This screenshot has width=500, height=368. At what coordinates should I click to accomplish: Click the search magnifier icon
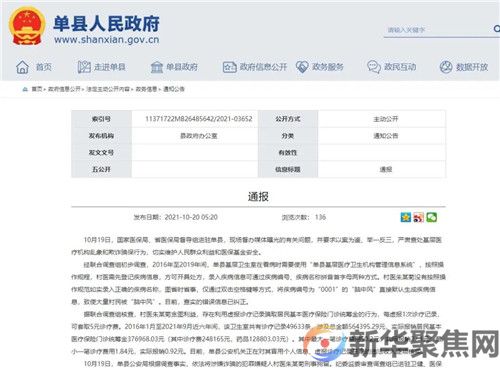[x=496, y=29]
